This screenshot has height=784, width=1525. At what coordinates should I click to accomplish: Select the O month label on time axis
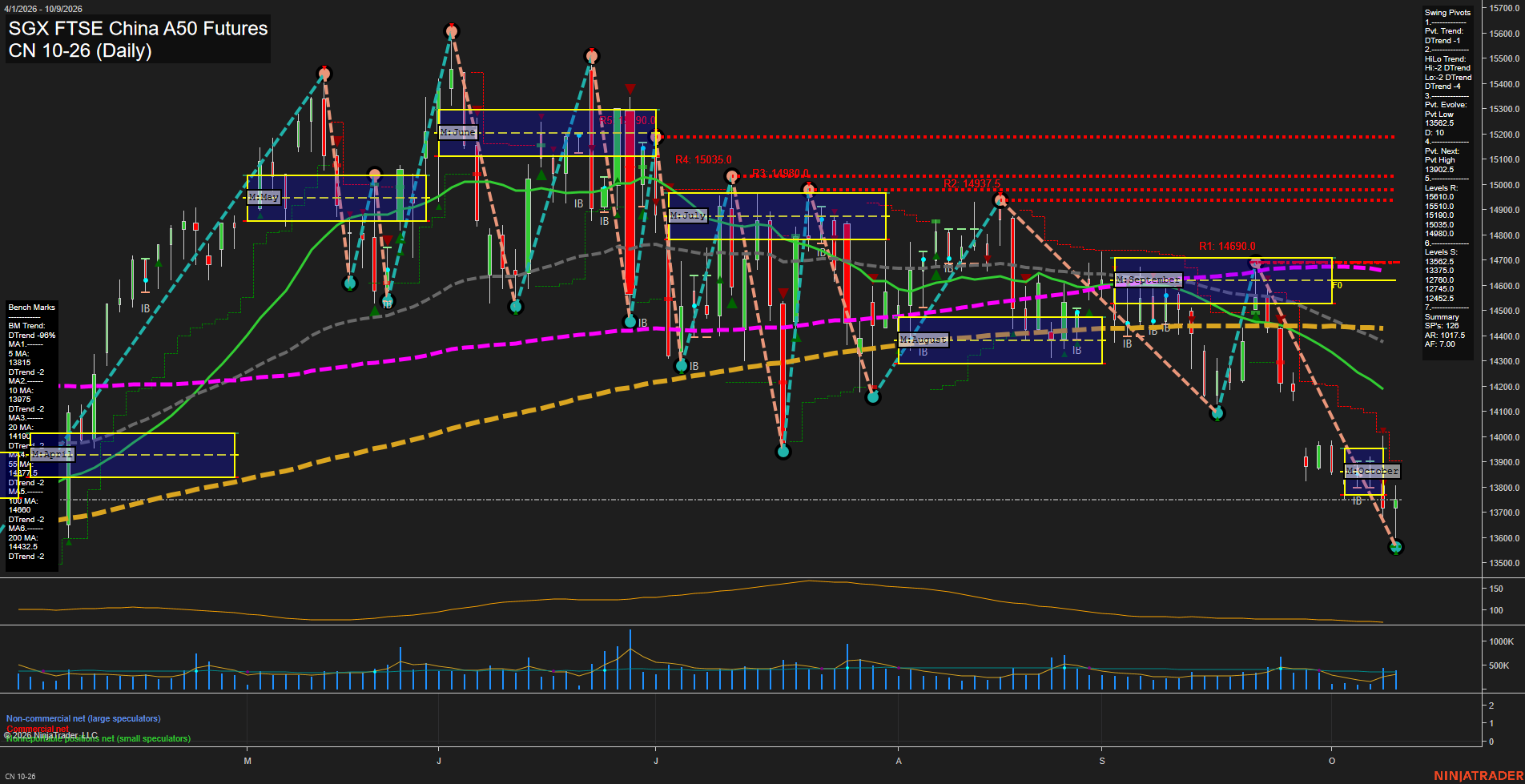point(1332,761)
